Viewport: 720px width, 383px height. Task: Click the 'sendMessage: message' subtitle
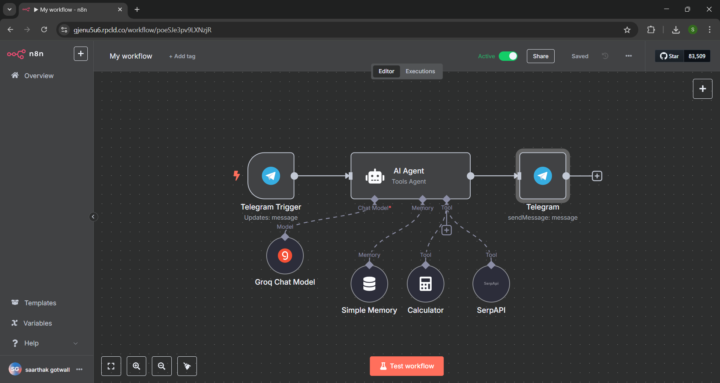point(543,217)
